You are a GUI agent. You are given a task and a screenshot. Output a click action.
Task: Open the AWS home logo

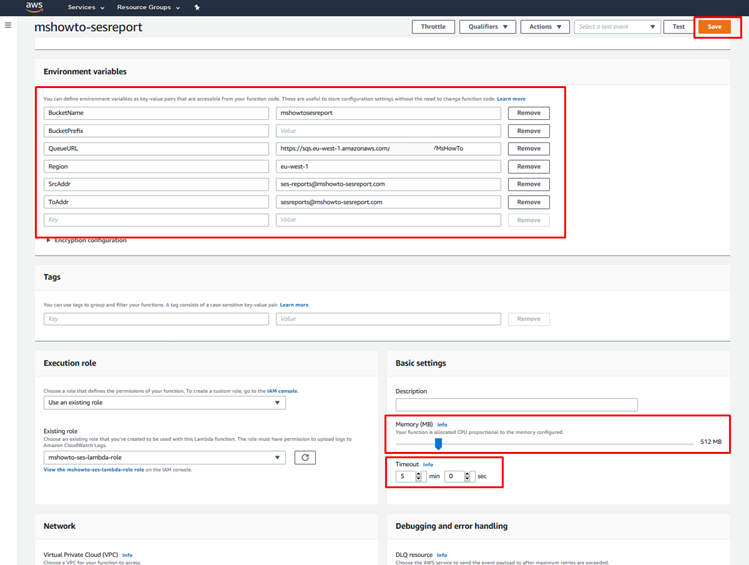34,7
